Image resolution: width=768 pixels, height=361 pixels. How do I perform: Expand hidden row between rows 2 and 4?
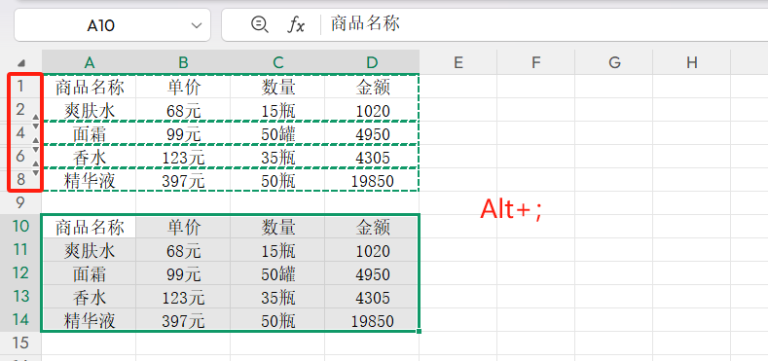point(35,121)
